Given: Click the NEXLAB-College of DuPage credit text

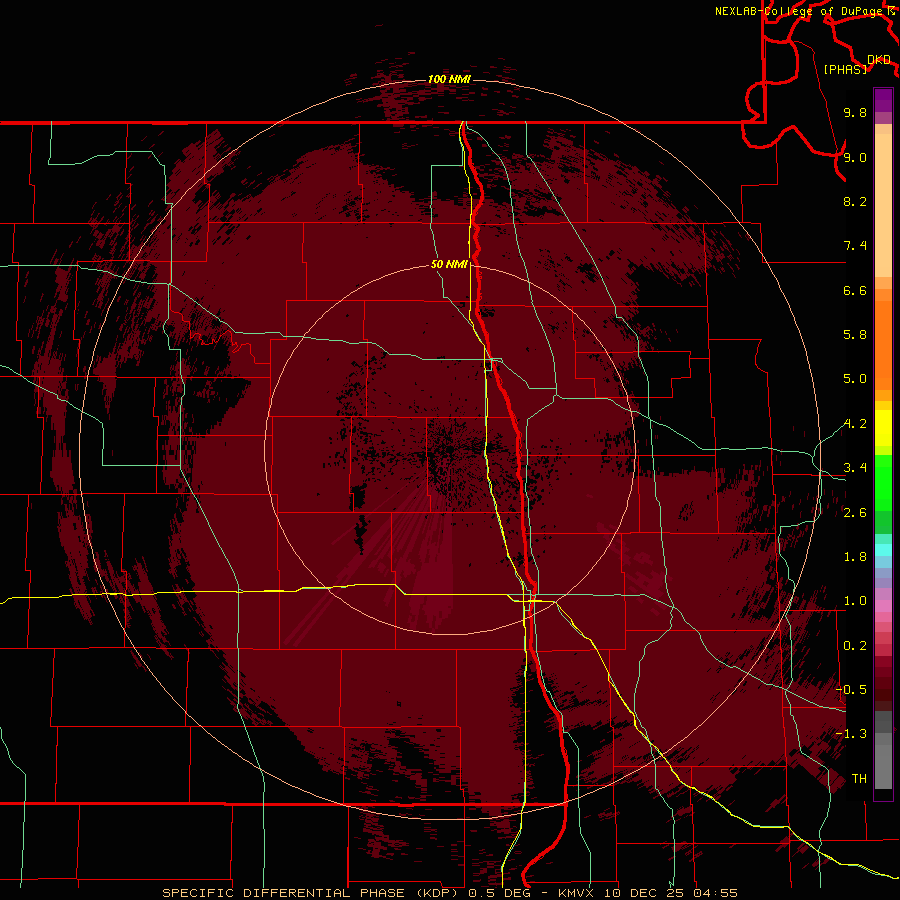Looking at the screenshot, I should pos(798,11).
